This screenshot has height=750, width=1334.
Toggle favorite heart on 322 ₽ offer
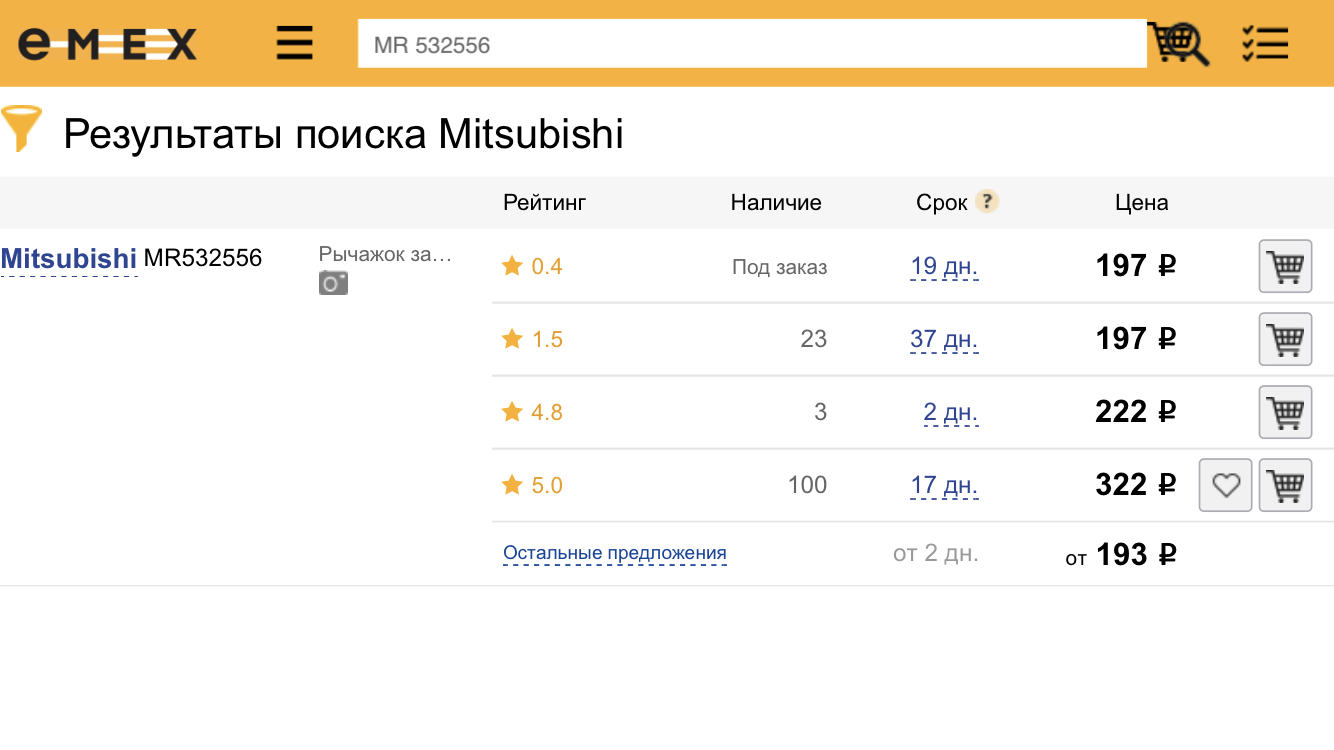(1225, 485)
